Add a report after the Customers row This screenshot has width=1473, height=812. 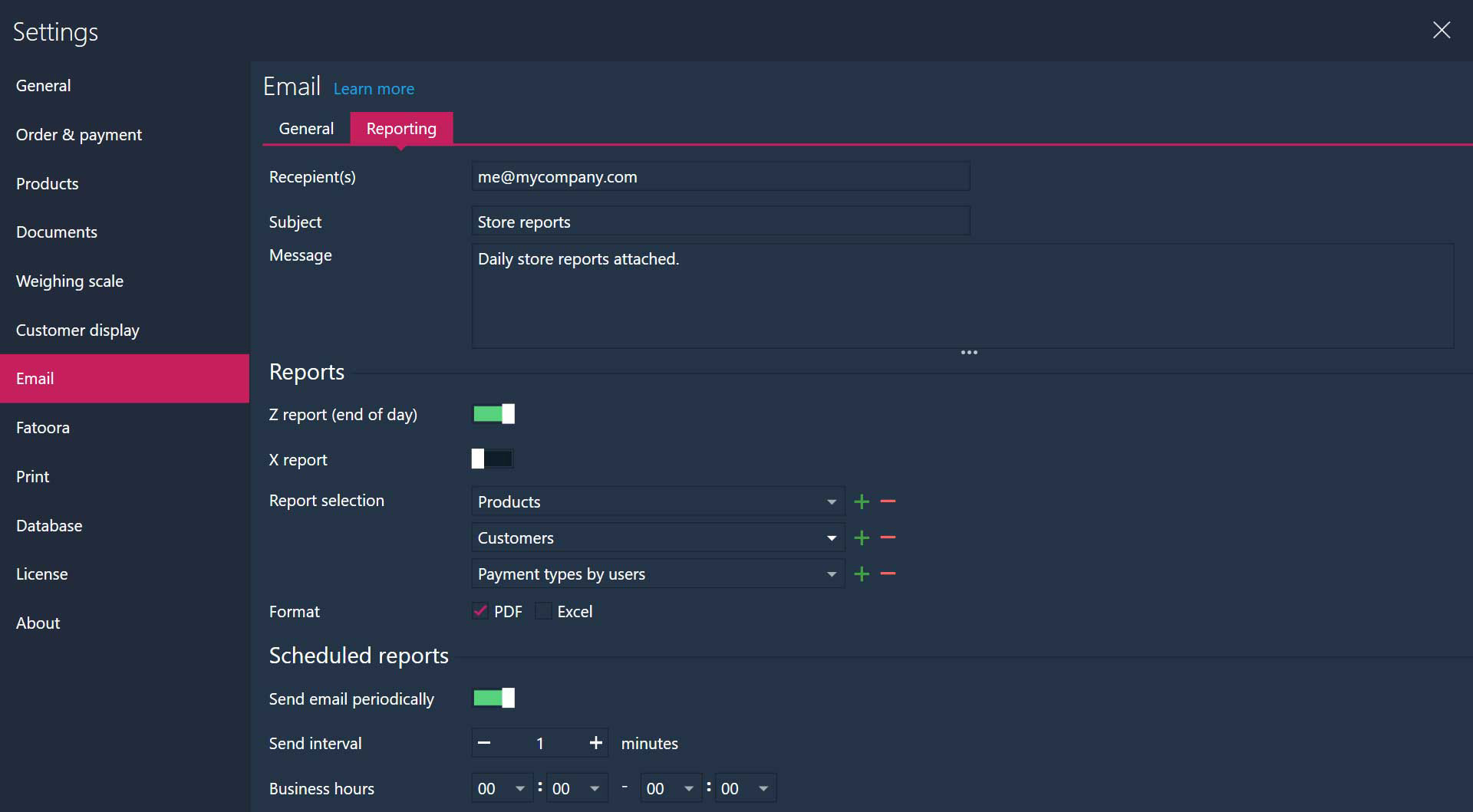tap(862, 537)
